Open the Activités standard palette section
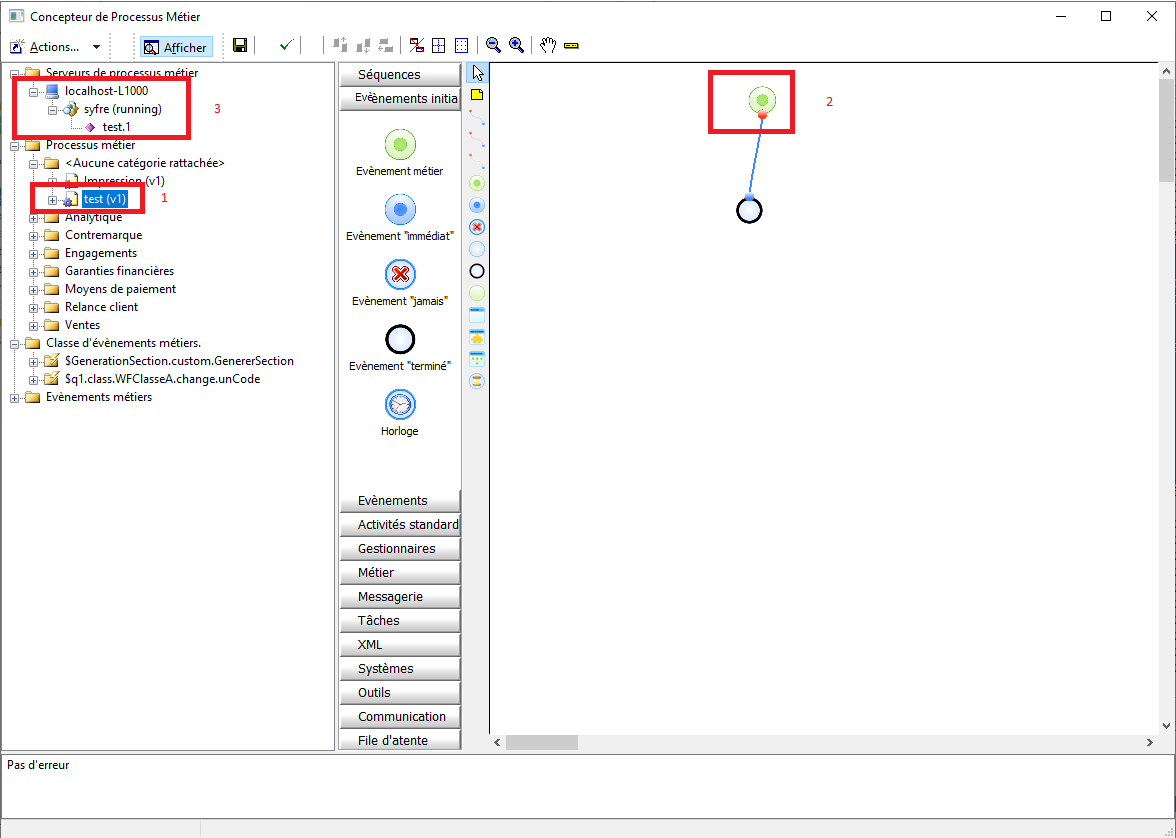The image size is (1176, 838). pyautogui.click(x=400, y=524)
